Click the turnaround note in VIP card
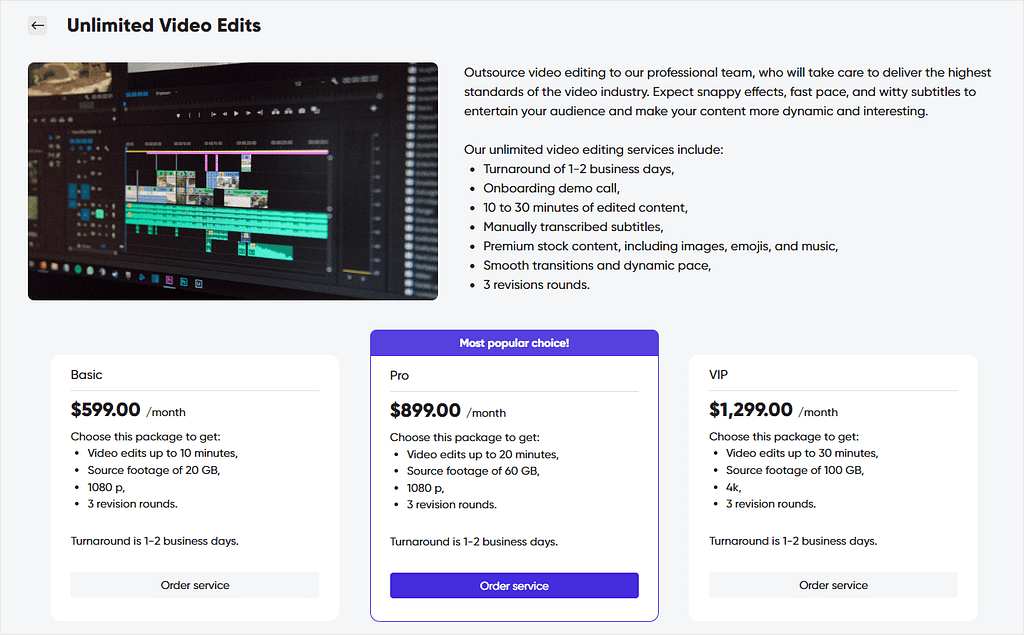 [793, 541]
